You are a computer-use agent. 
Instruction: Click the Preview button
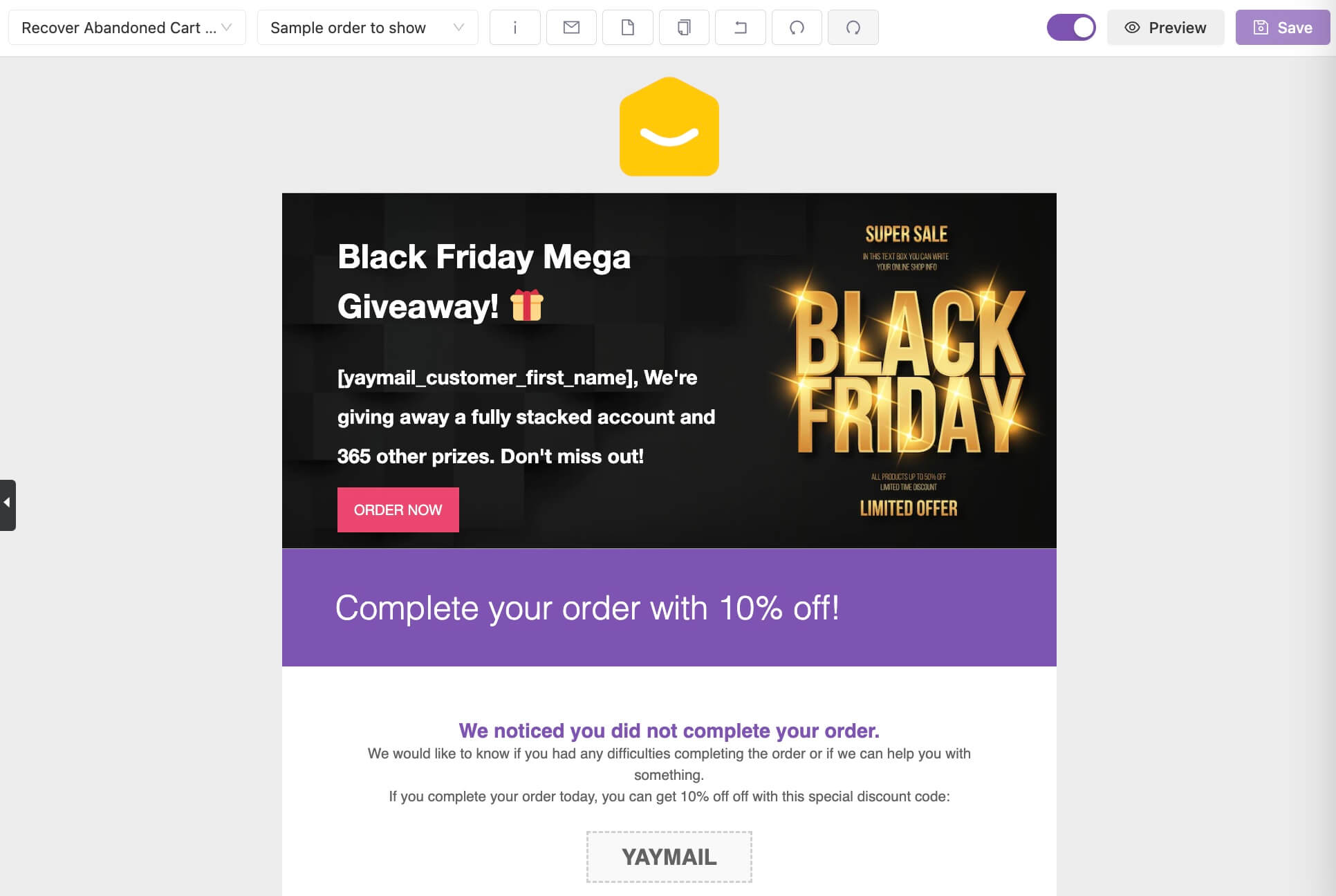[1164, 27]
